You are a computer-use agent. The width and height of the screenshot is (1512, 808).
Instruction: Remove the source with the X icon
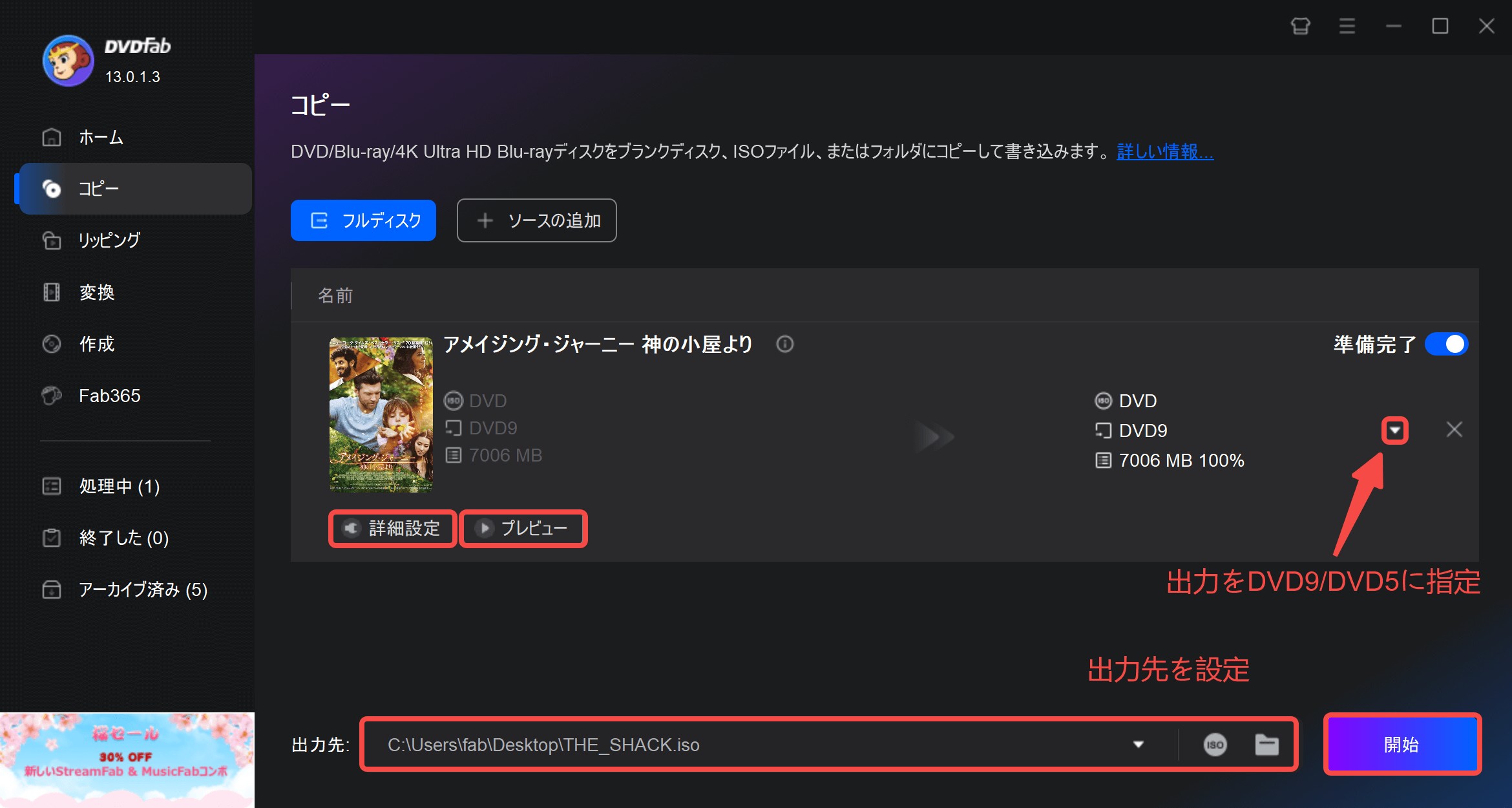coord(1454,429)
